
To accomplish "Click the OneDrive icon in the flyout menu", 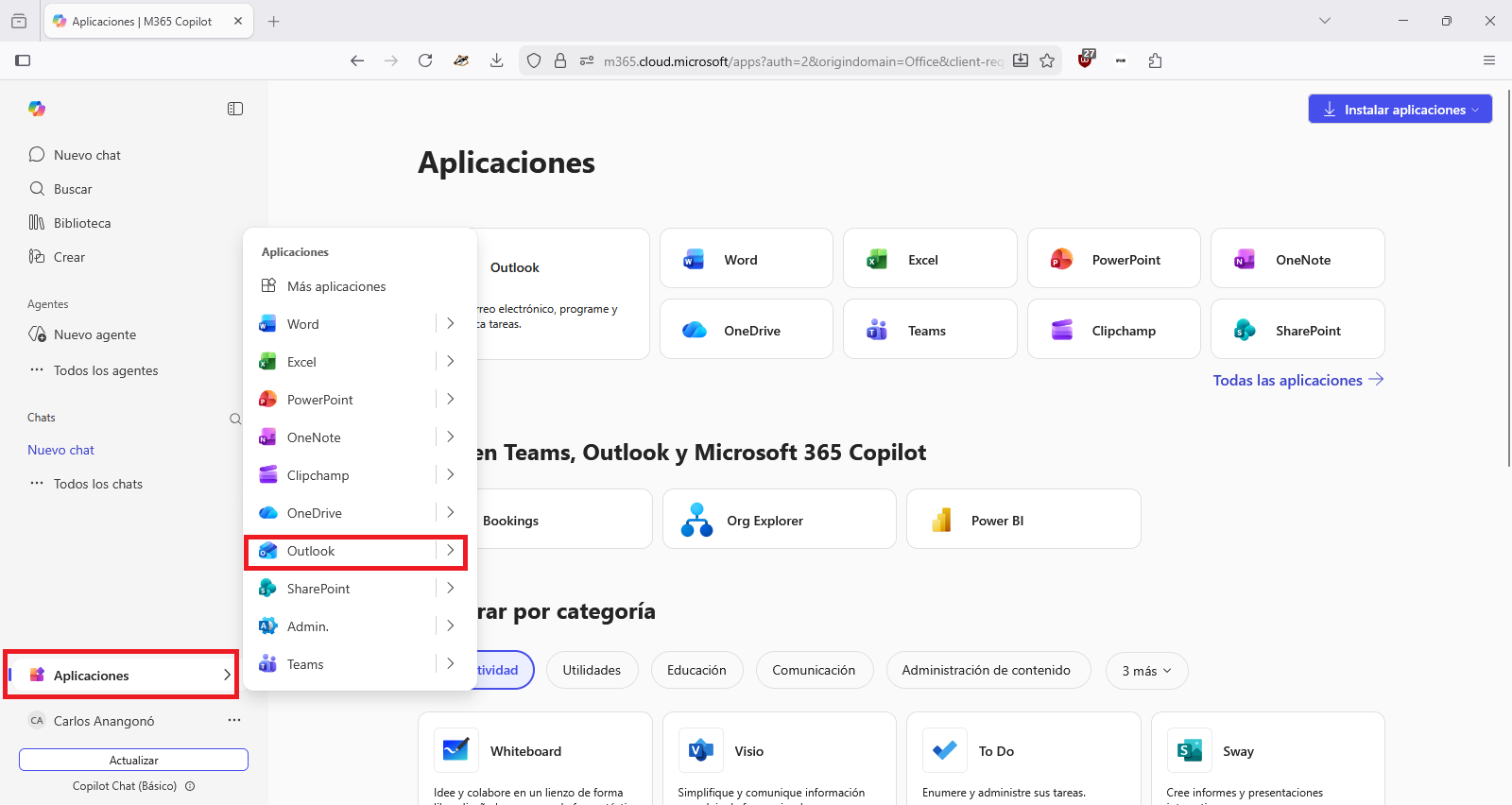I will click(268, 513).
